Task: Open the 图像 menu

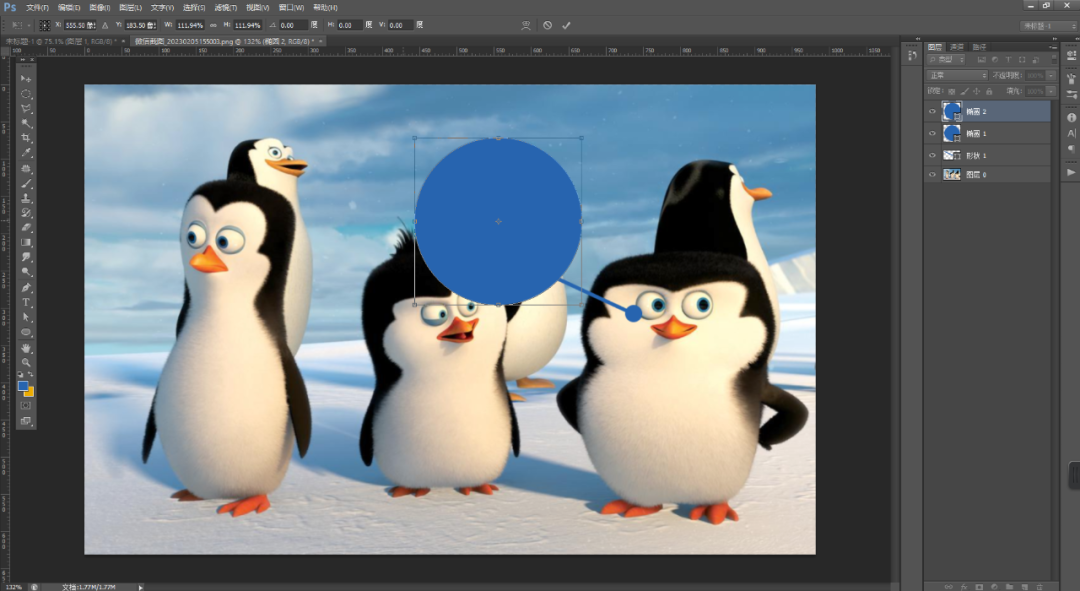Action: coord(99,8)
